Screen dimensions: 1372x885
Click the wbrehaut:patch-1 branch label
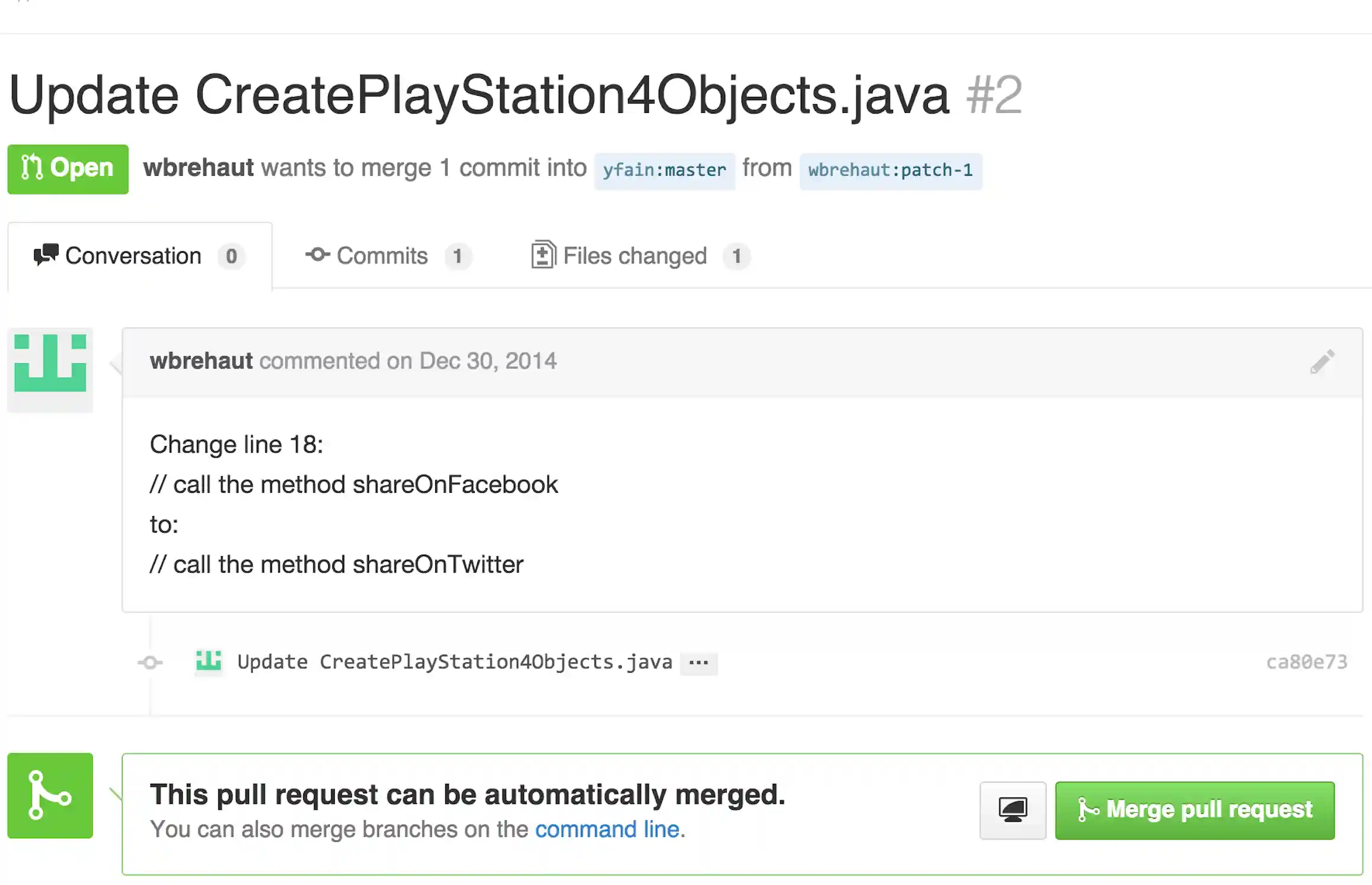891,170
